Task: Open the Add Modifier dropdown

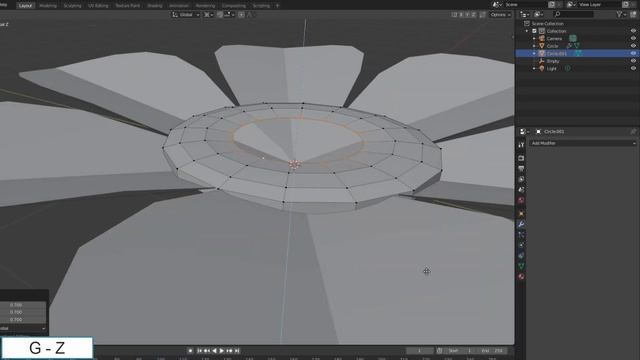Action: point(583,143)
